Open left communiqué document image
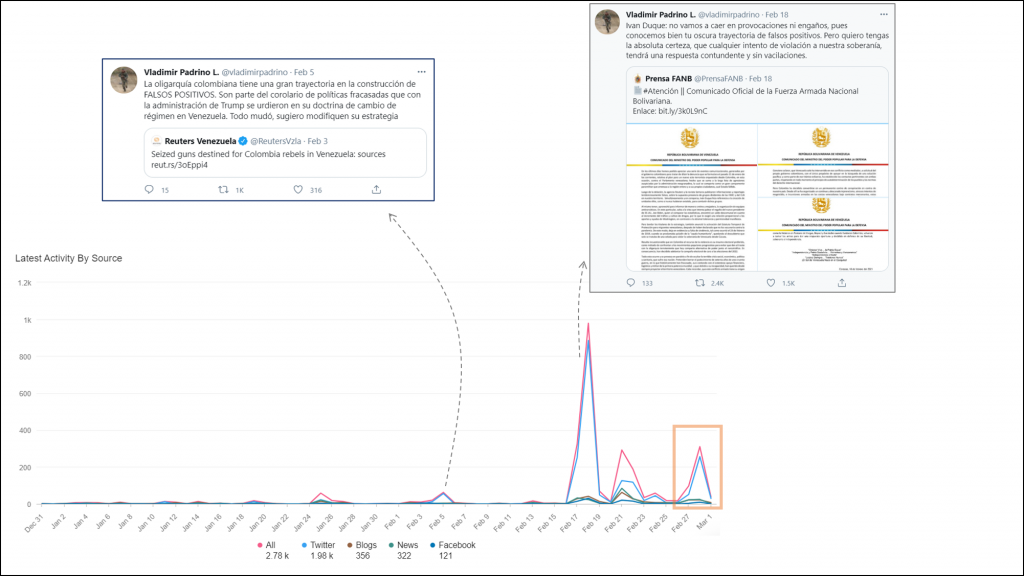The width and height of the screenshot is (1024, 576). coord(692,197)
